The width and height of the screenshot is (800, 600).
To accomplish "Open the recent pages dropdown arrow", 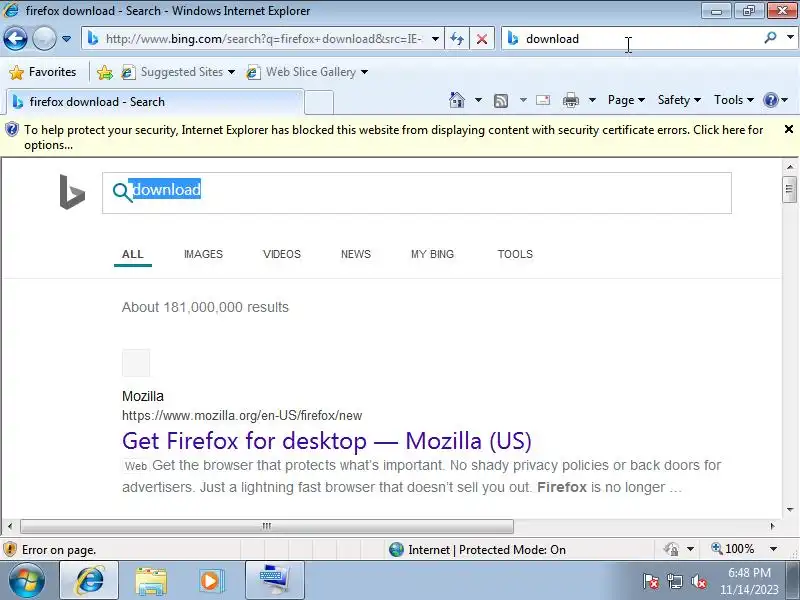I will coord(66,39).
